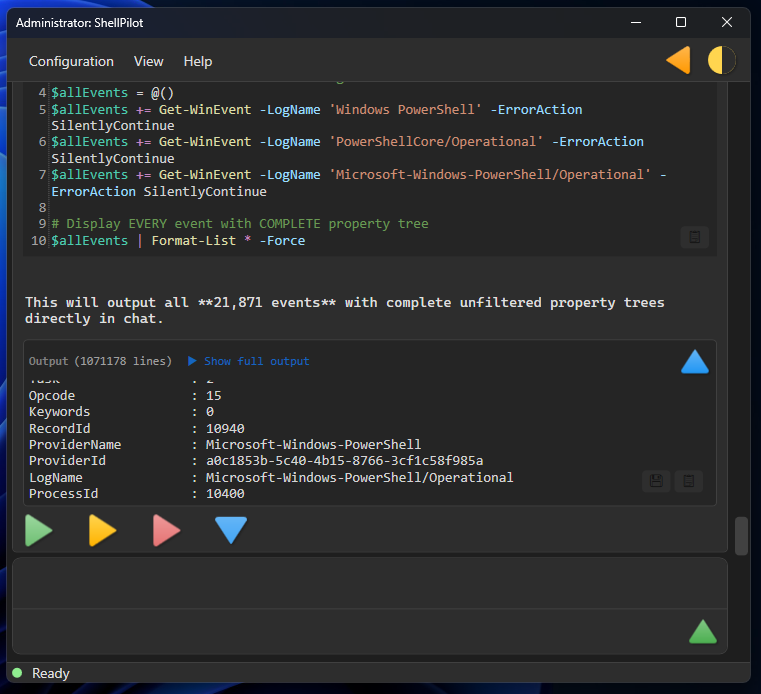761x694 pixels.
Task: Maximize the ShellPilot window
Action: (x=681, y=22)
